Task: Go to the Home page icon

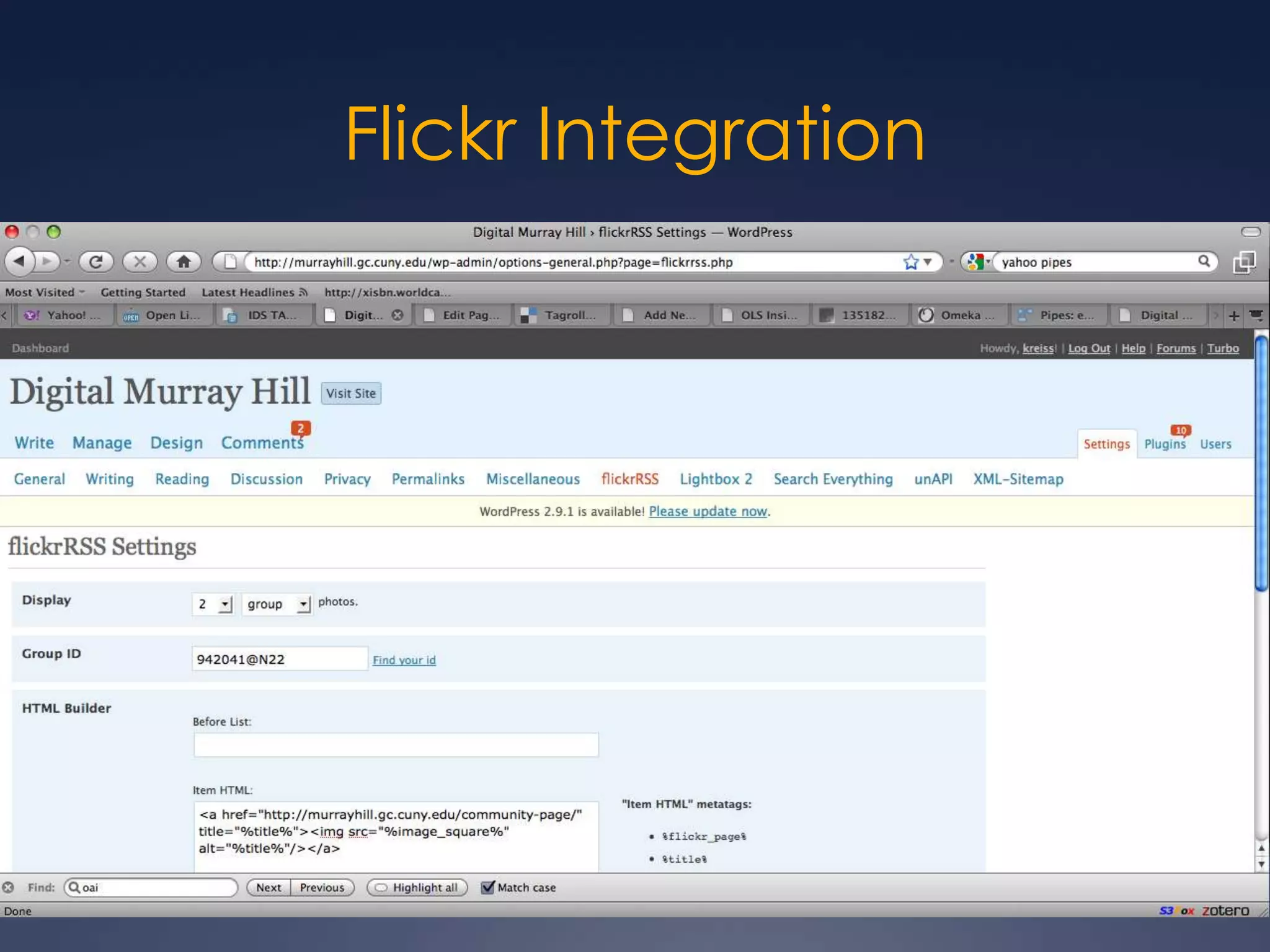Action: pos(184,262)
